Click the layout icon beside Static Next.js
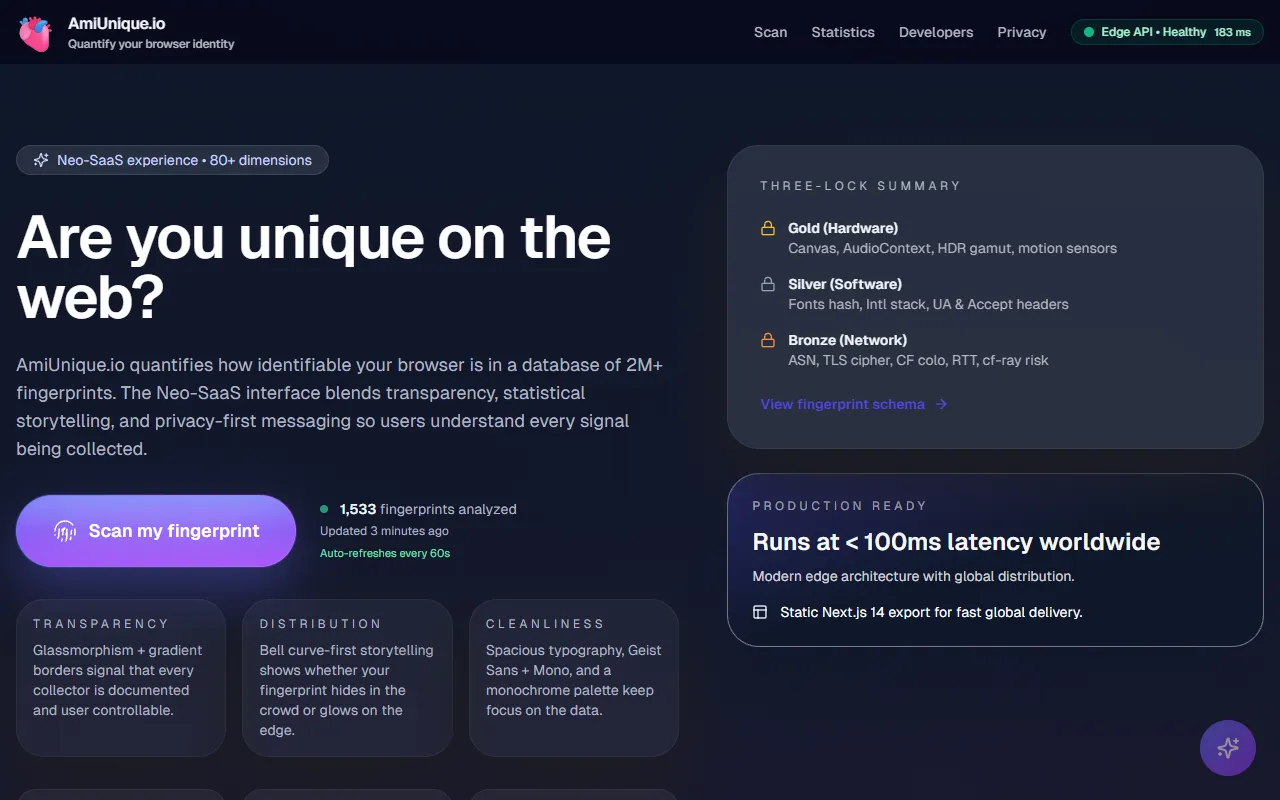 (x=760, y=612)
